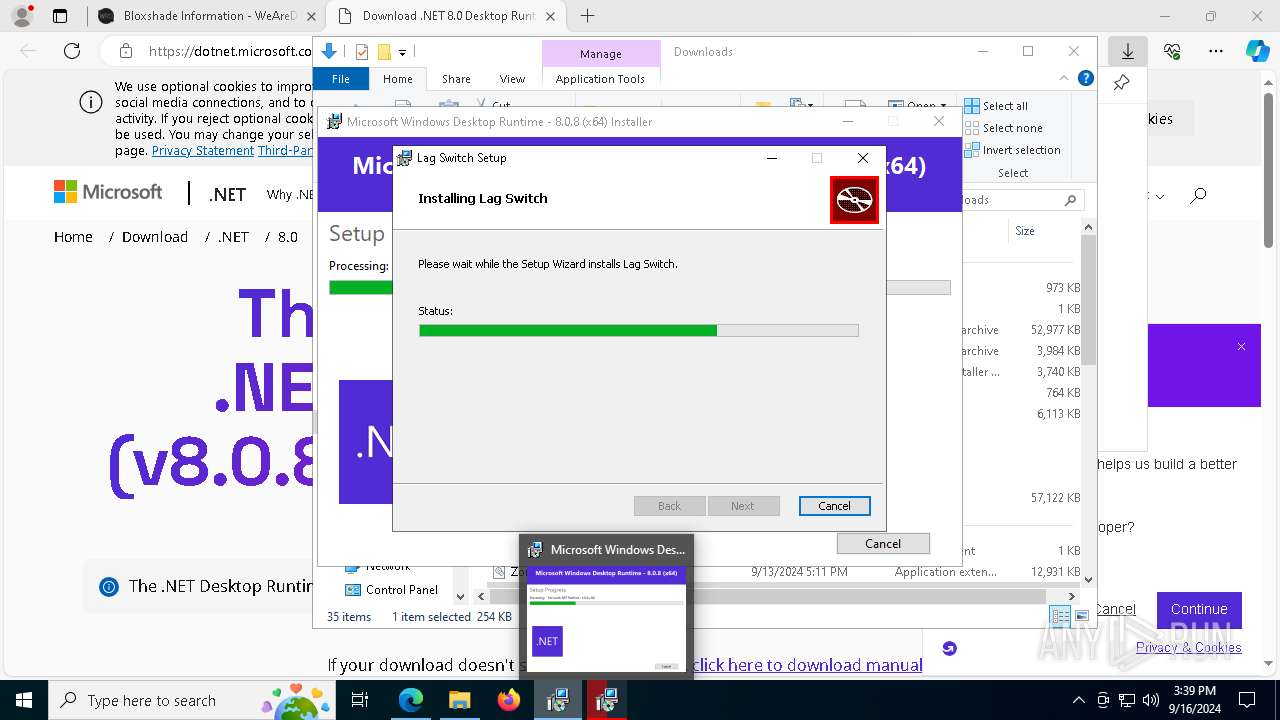Click the click here to download manually link
This screenshot has width=1280, height=720.
click(808, 665)
